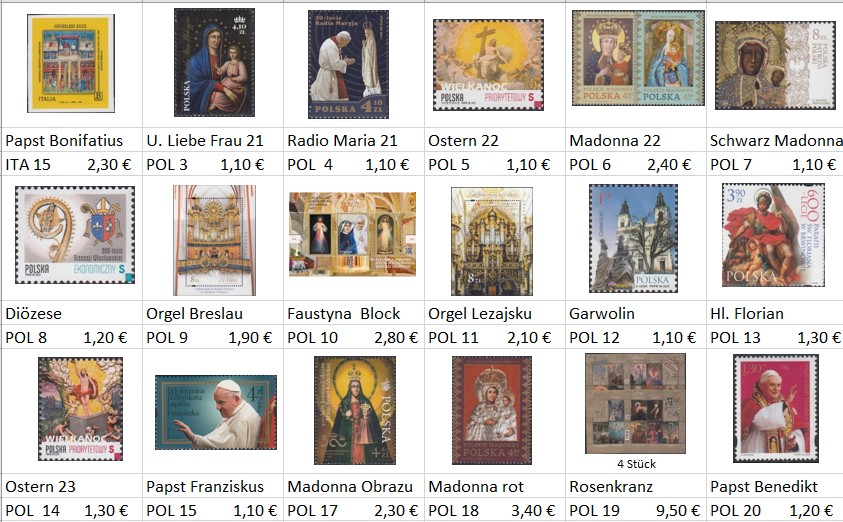This screenshot has height=522, width=843.
Task: Select the Orgel Breslau stamp image
Action: (x=213, y=240)
